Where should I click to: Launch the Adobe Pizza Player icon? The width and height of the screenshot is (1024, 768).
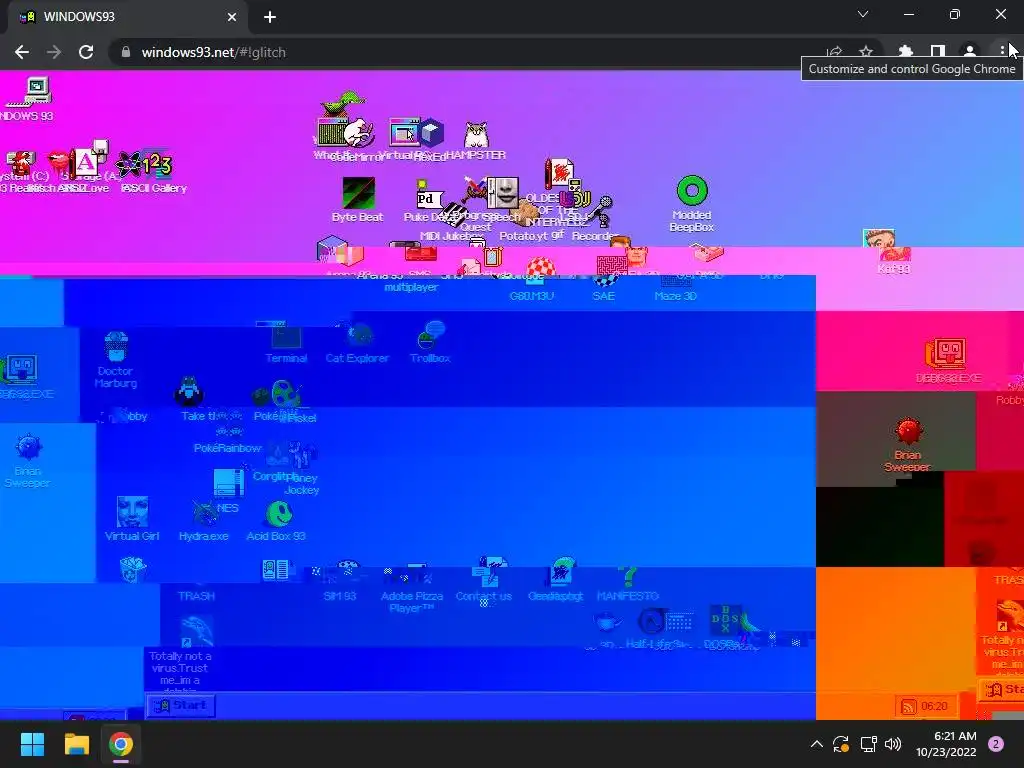pos(411,588)
